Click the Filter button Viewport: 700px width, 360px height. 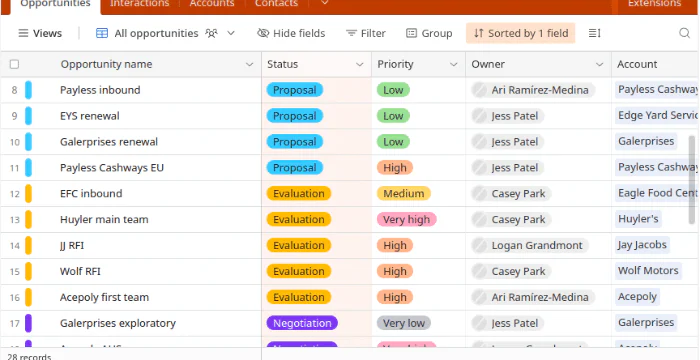[x=366, y=33]
